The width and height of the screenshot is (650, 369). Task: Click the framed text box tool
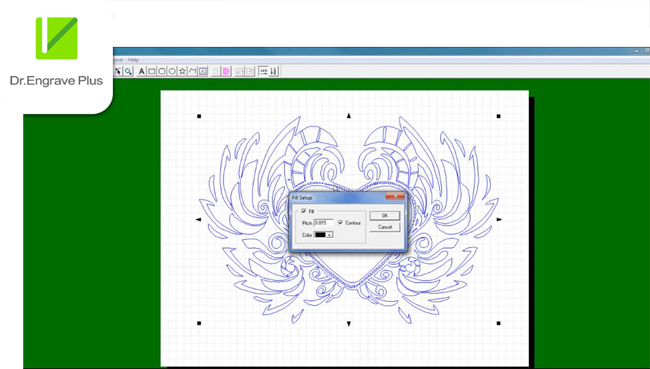point(203,71)
